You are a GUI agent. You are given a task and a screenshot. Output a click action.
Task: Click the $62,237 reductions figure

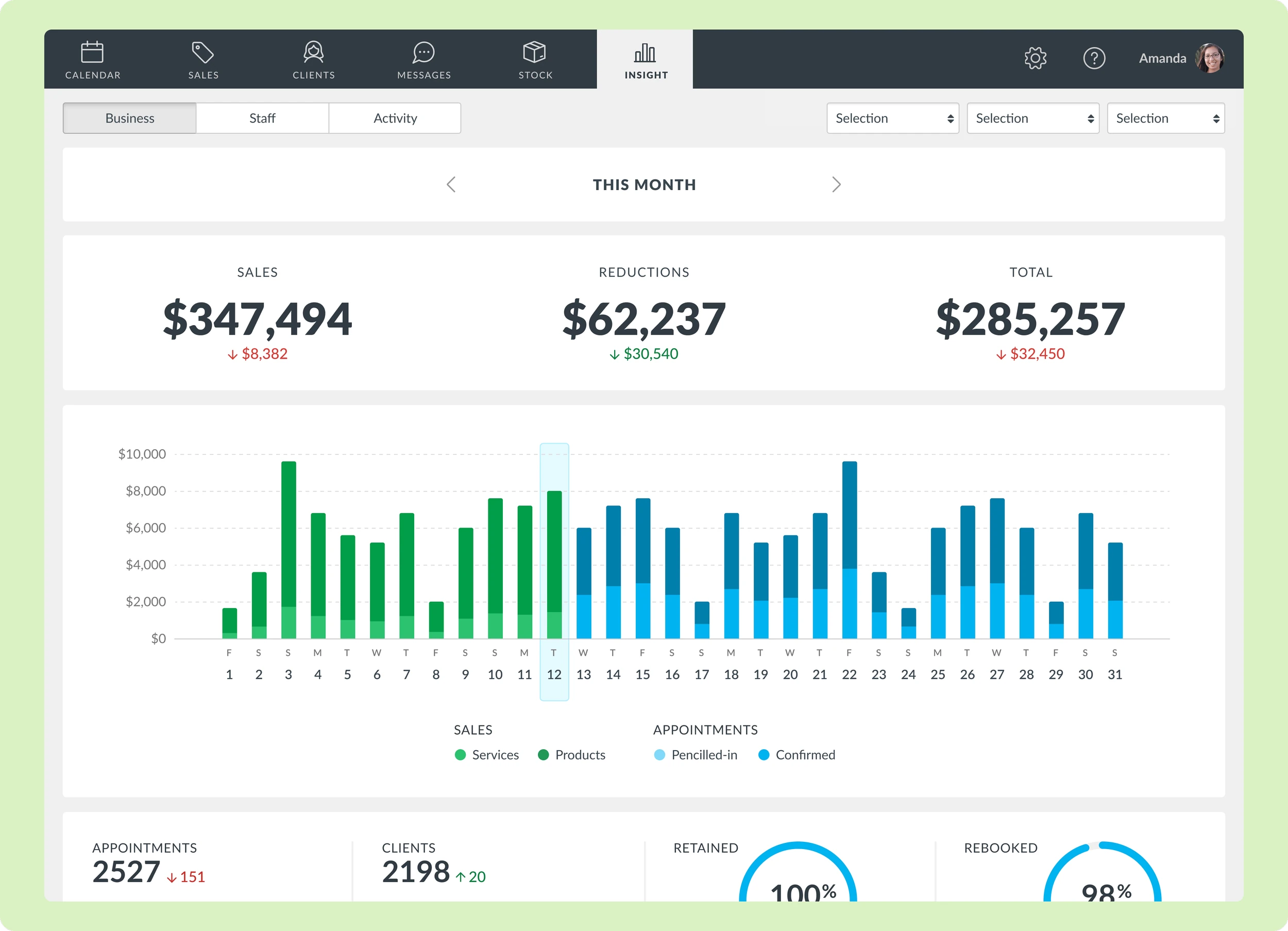644,319
